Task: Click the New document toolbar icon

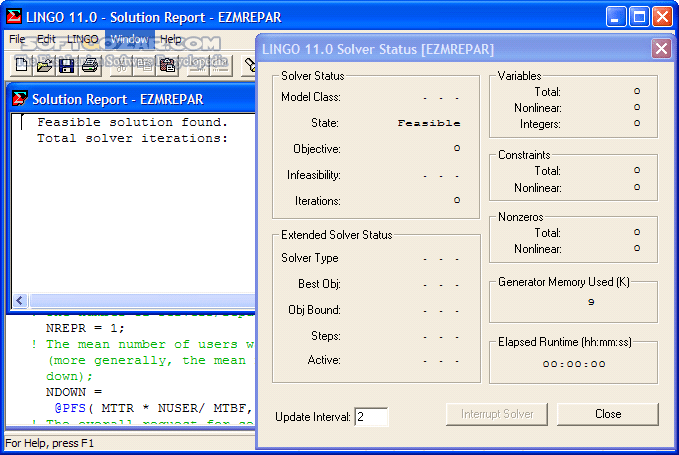Action: pos(21,66)
